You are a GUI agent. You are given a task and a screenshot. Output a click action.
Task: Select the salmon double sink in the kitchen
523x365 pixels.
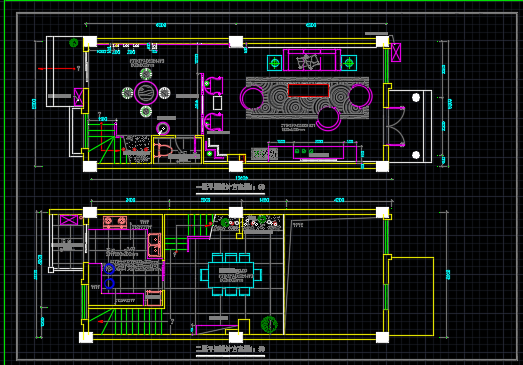154,245
